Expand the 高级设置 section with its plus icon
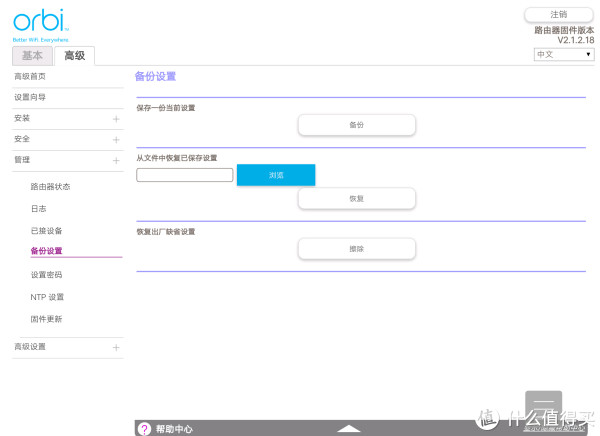Screen dimensions: 600x436 [x=116, y=347]
